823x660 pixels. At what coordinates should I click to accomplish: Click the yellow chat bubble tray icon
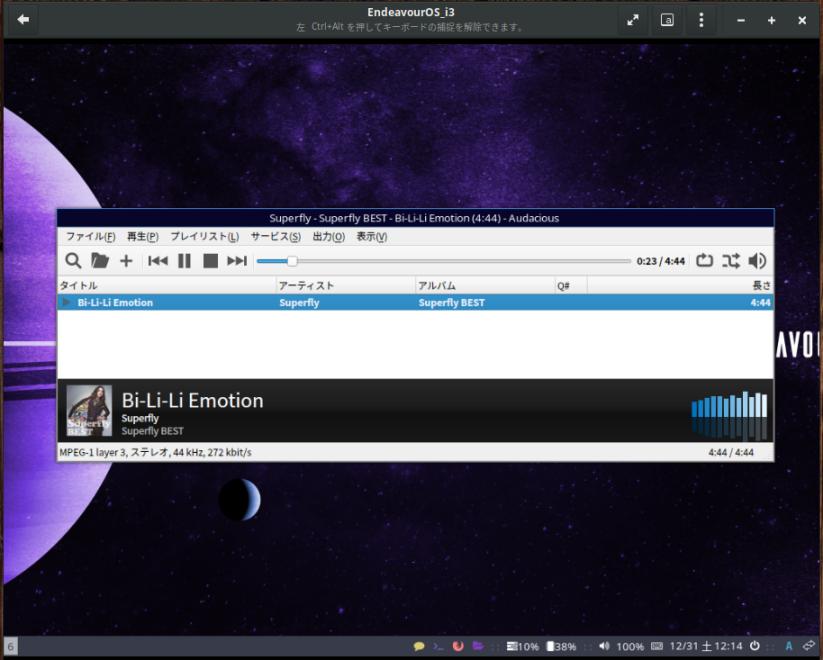[x=419, y=646]
